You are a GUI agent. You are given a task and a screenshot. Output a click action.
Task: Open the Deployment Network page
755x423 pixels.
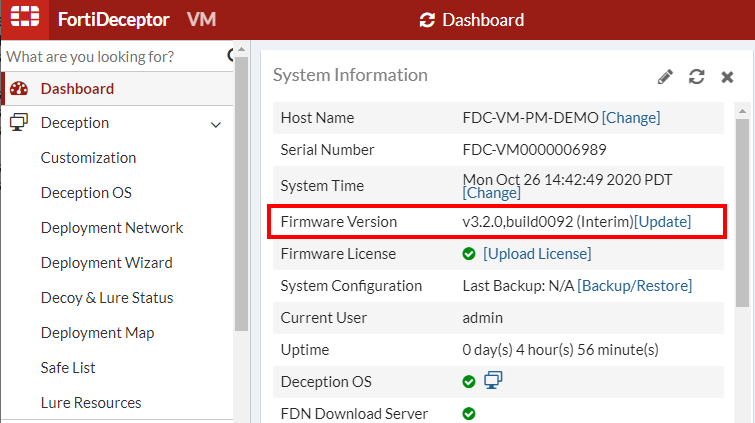112,228
